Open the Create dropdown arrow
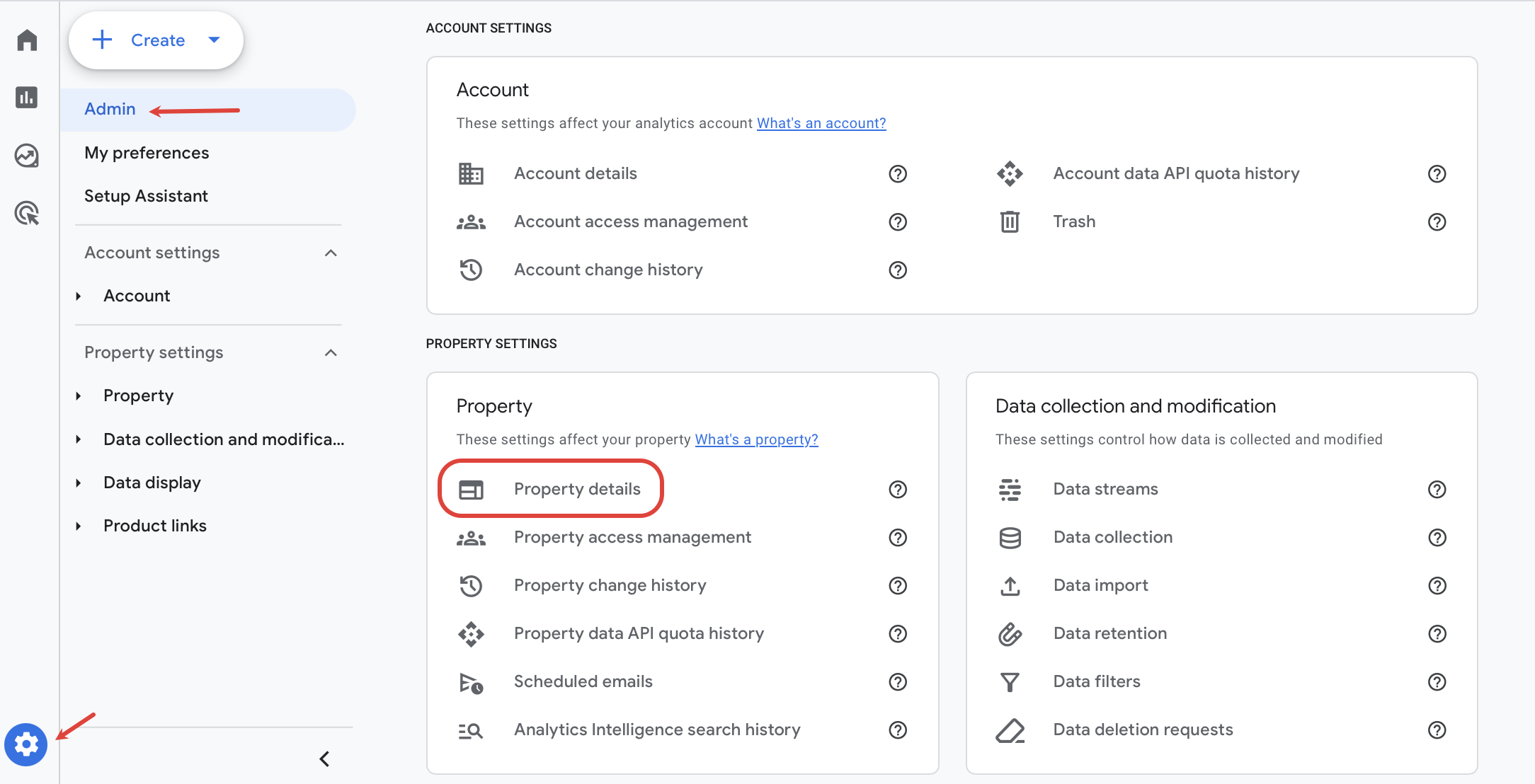Viewport: 1535px width, 784px height. pyautogui.click(x=215, y=40)
